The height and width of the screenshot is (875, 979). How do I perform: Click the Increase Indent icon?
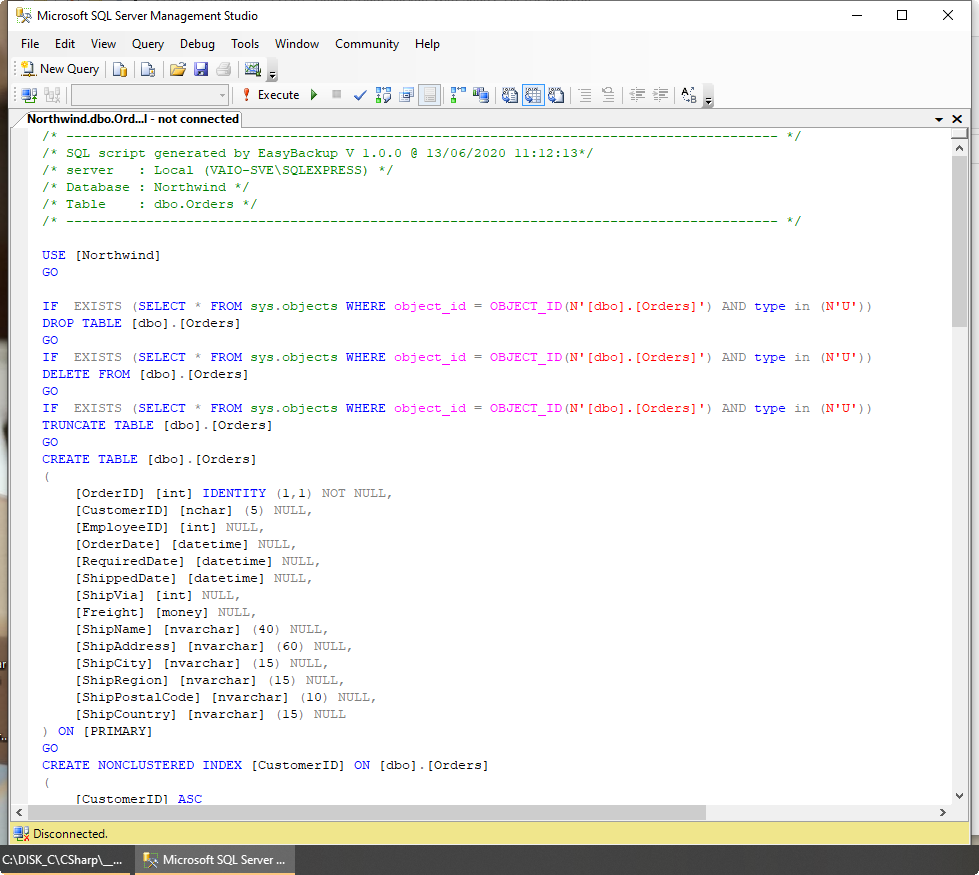tap(660, 95)
